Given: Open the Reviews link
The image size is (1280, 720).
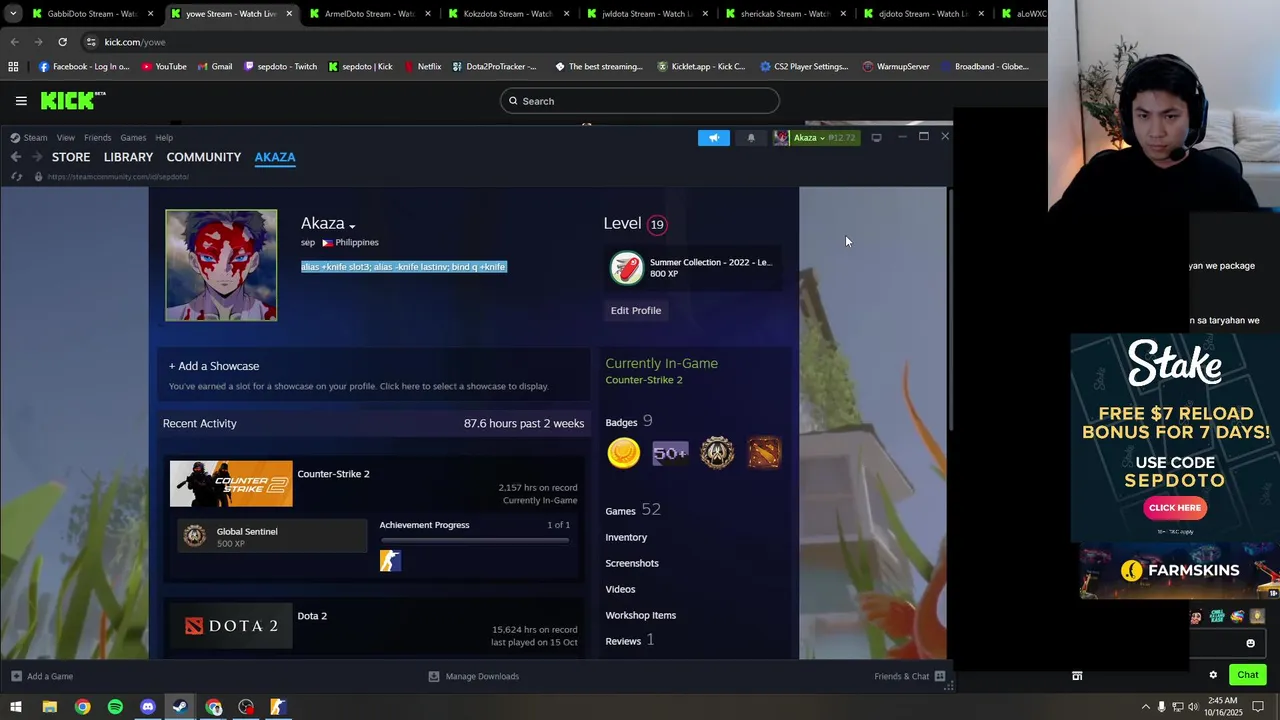Looking at the screenshot, I should tap(623, 641).
